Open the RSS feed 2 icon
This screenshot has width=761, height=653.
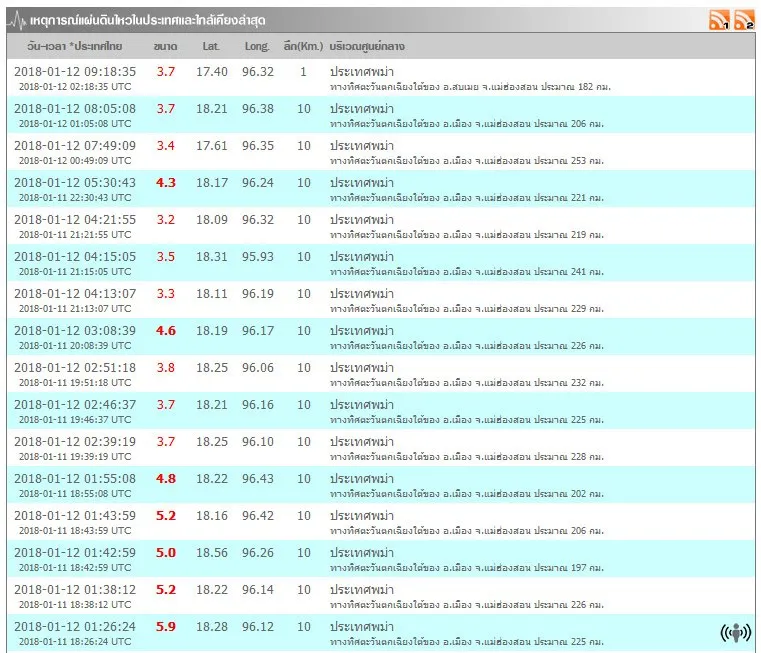click(743, 20)
